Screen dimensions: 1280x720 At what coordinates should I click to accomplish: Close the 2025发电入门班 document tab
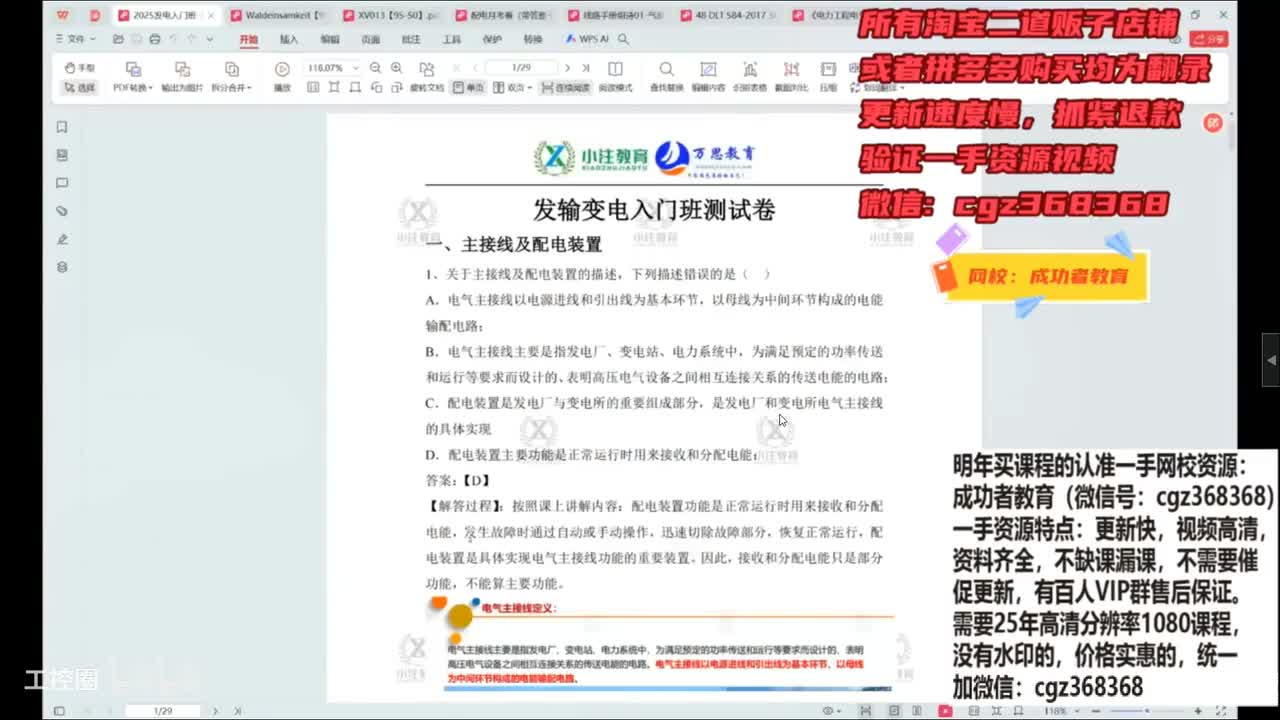tap(210, 15)
